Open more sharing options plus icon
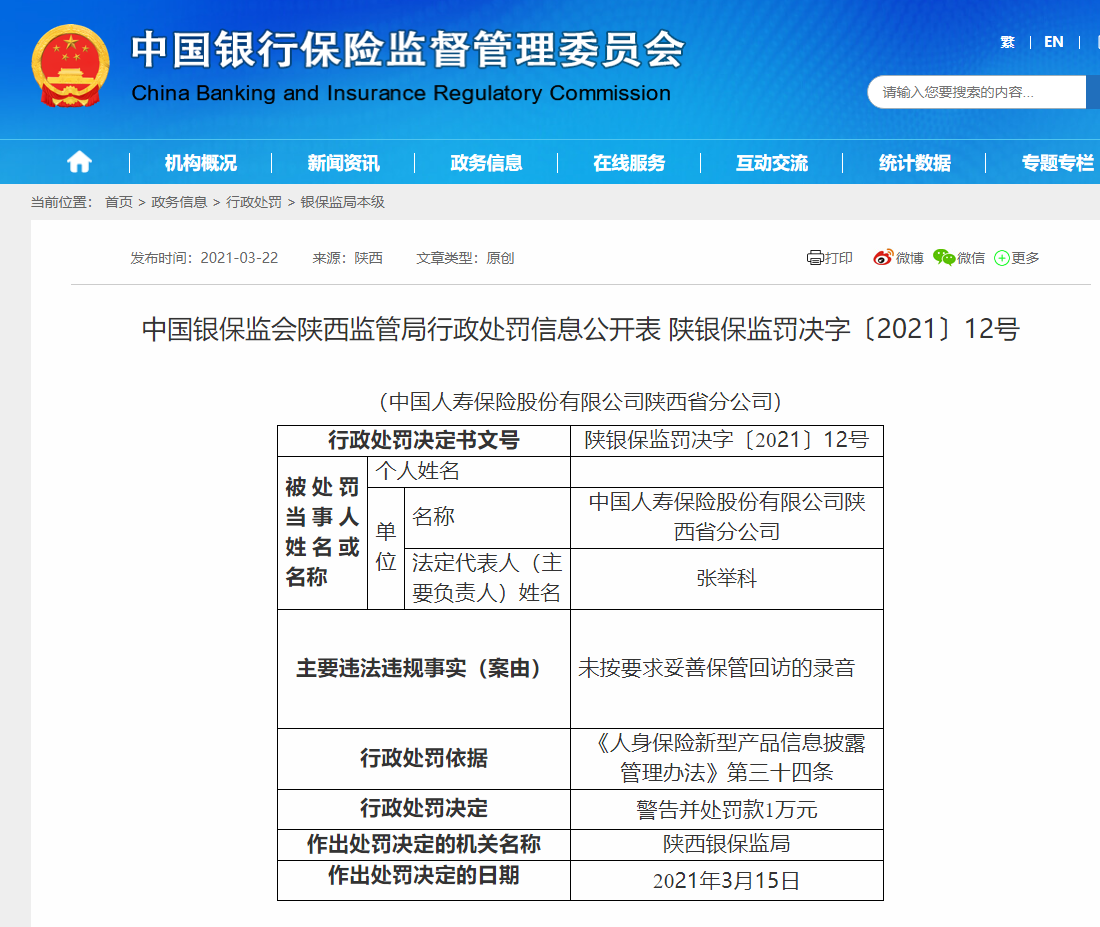1100x927 pixels. click(1002, 258)
